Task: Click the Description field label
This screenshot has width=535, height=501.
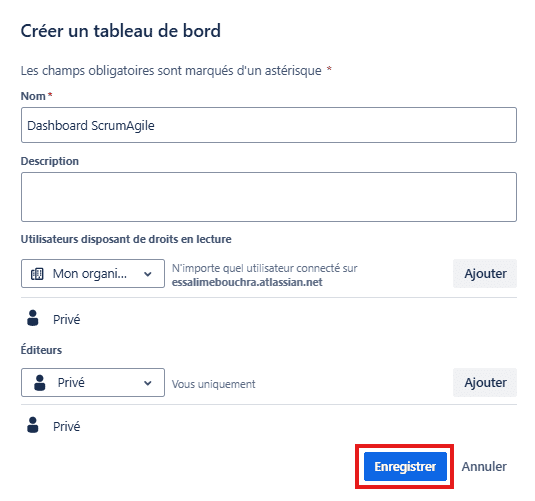Action: coord(50,161)
